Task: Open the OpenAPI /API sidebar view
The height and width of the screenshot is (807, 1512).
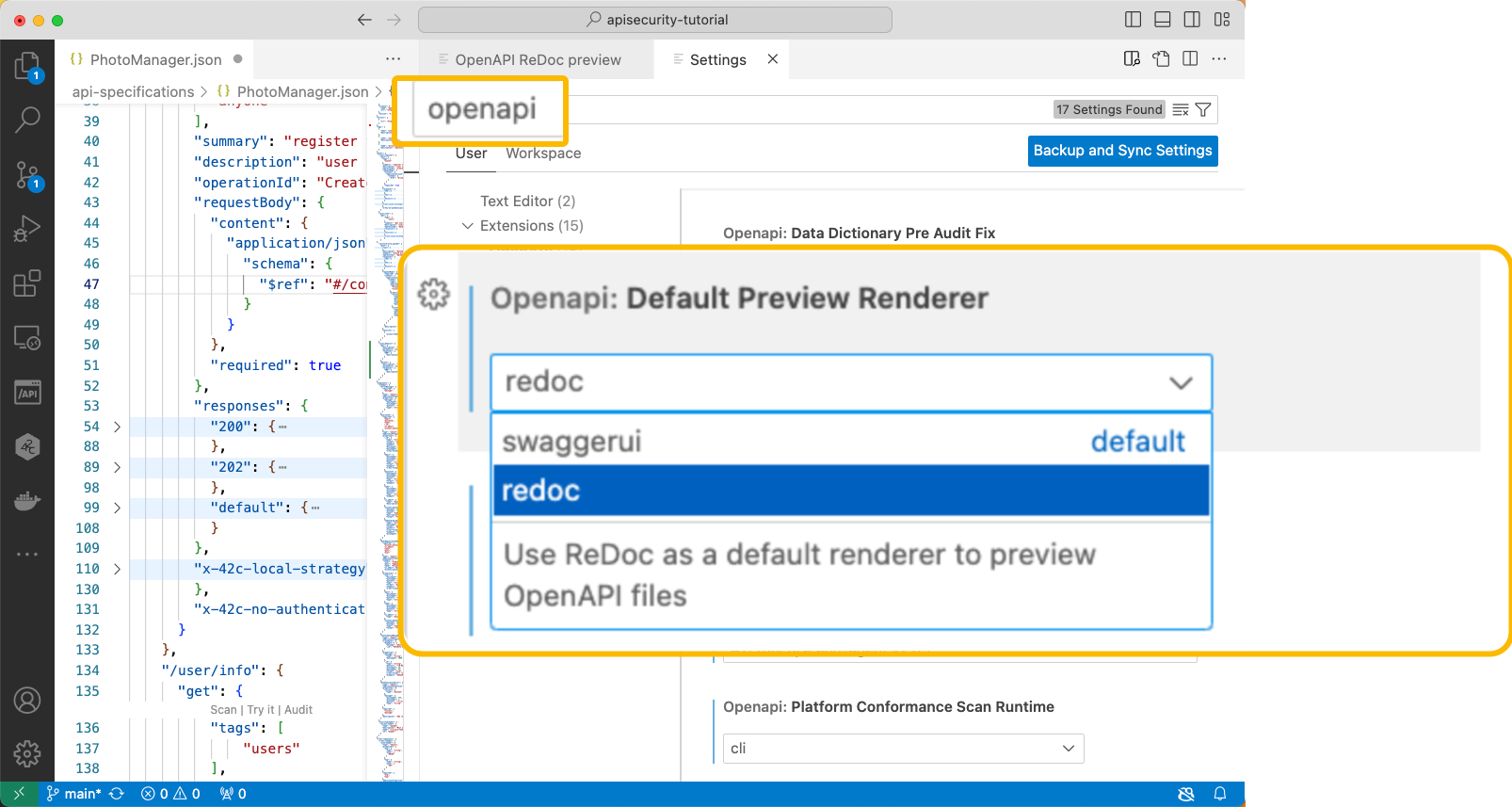Action: 27,392
